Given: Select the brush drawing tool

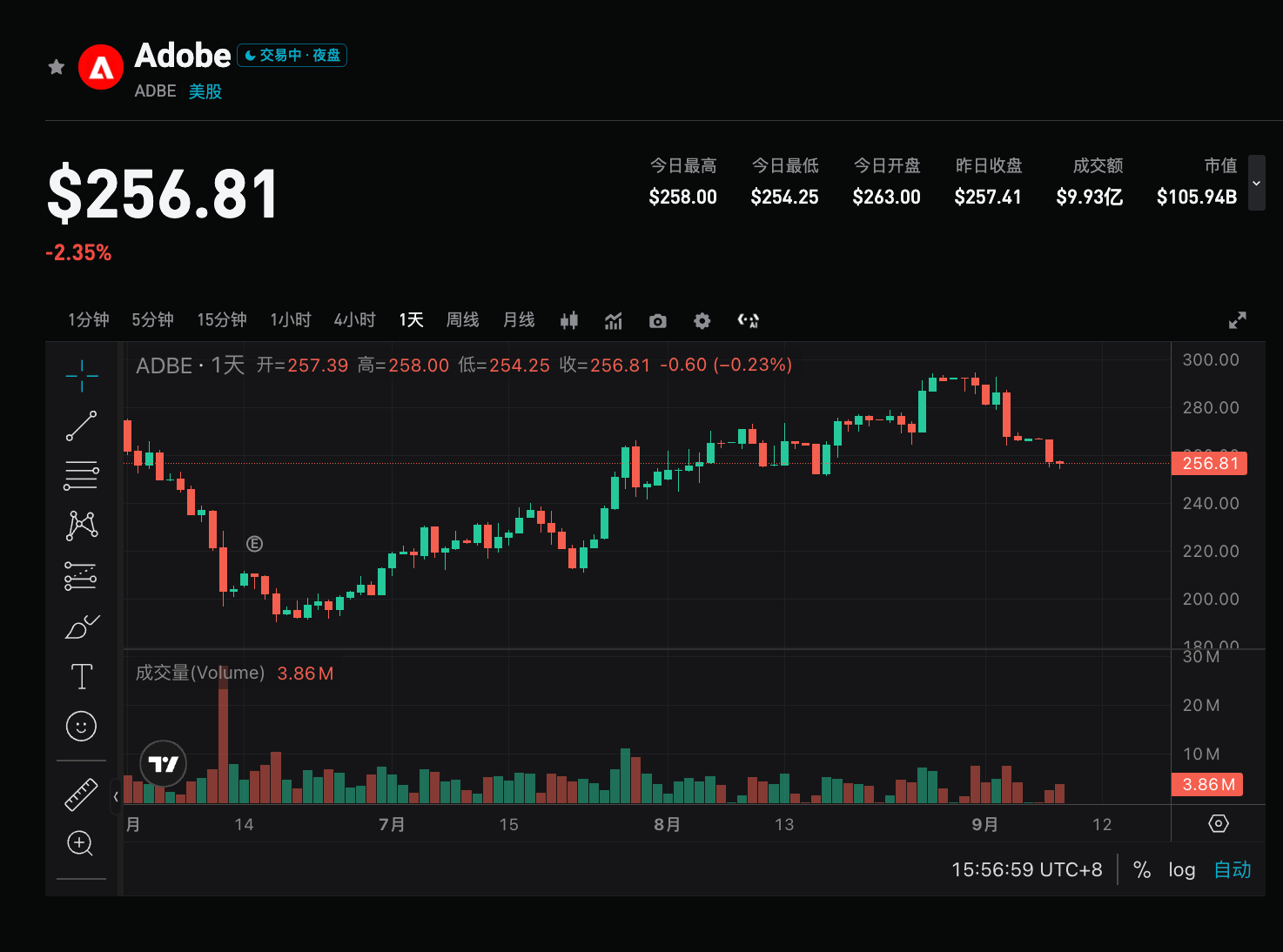Looking at the screenshot, I should click(82, 627).
